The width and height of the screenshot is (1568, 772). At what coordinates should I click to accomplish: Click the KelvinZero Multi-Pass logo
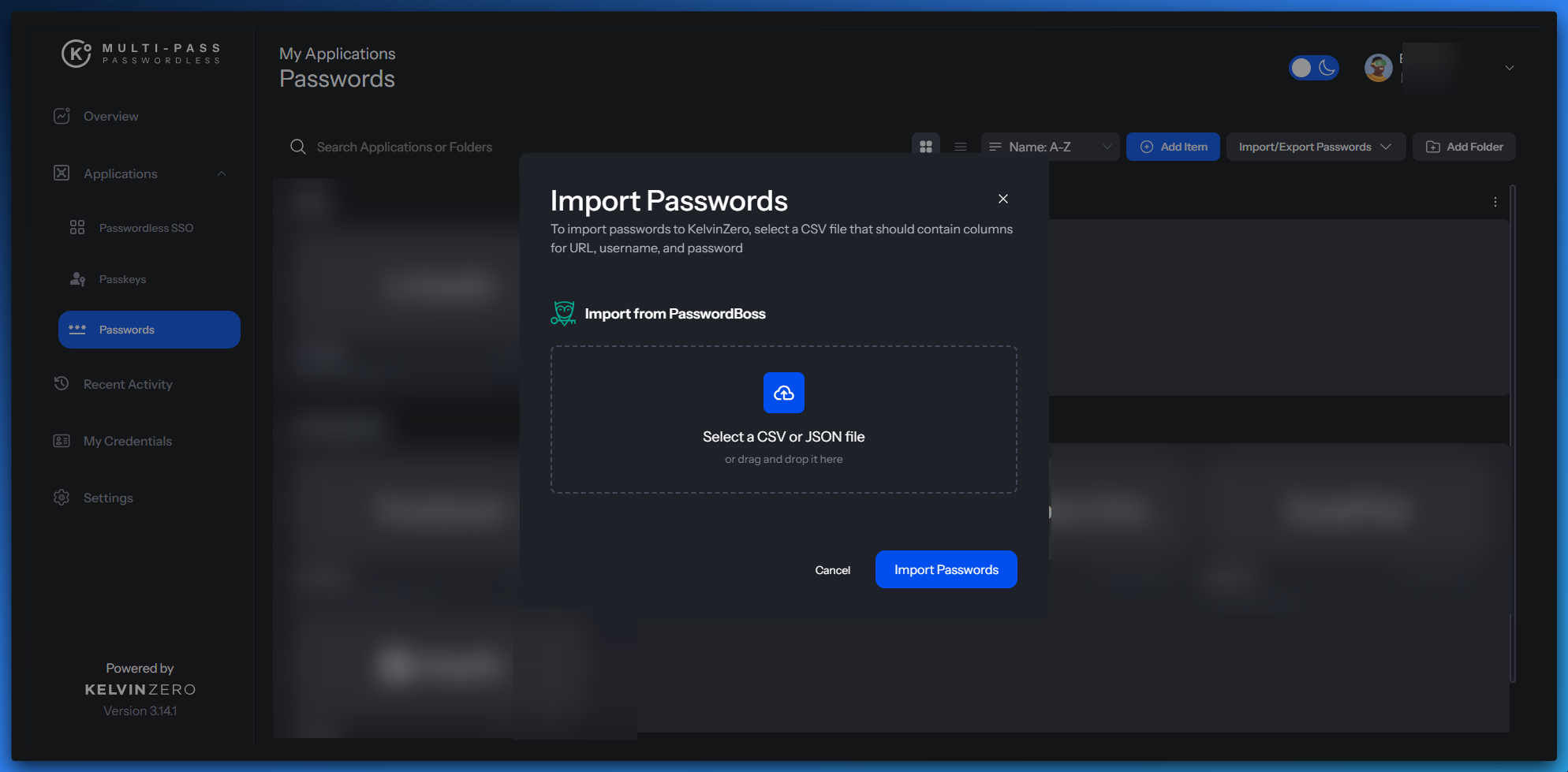click(142, 54)
